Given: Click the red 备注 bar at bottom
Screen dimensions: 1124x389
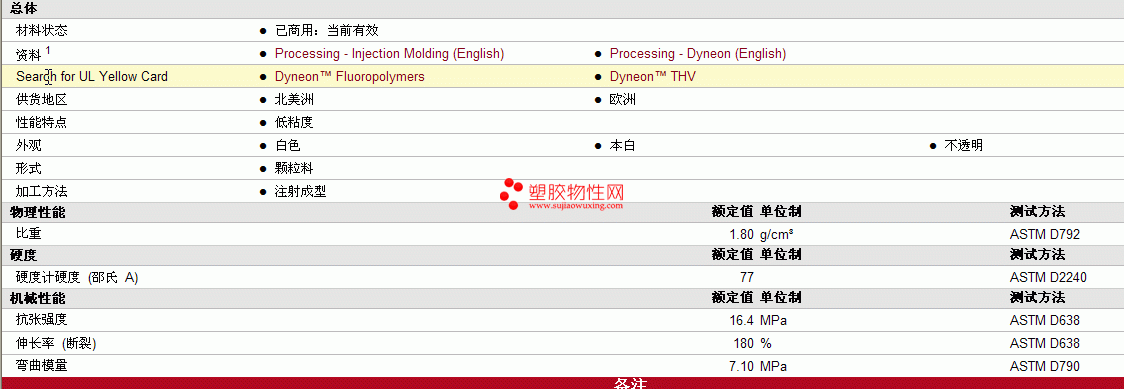Looking at the screenshot, I should [x=562, y=383].
